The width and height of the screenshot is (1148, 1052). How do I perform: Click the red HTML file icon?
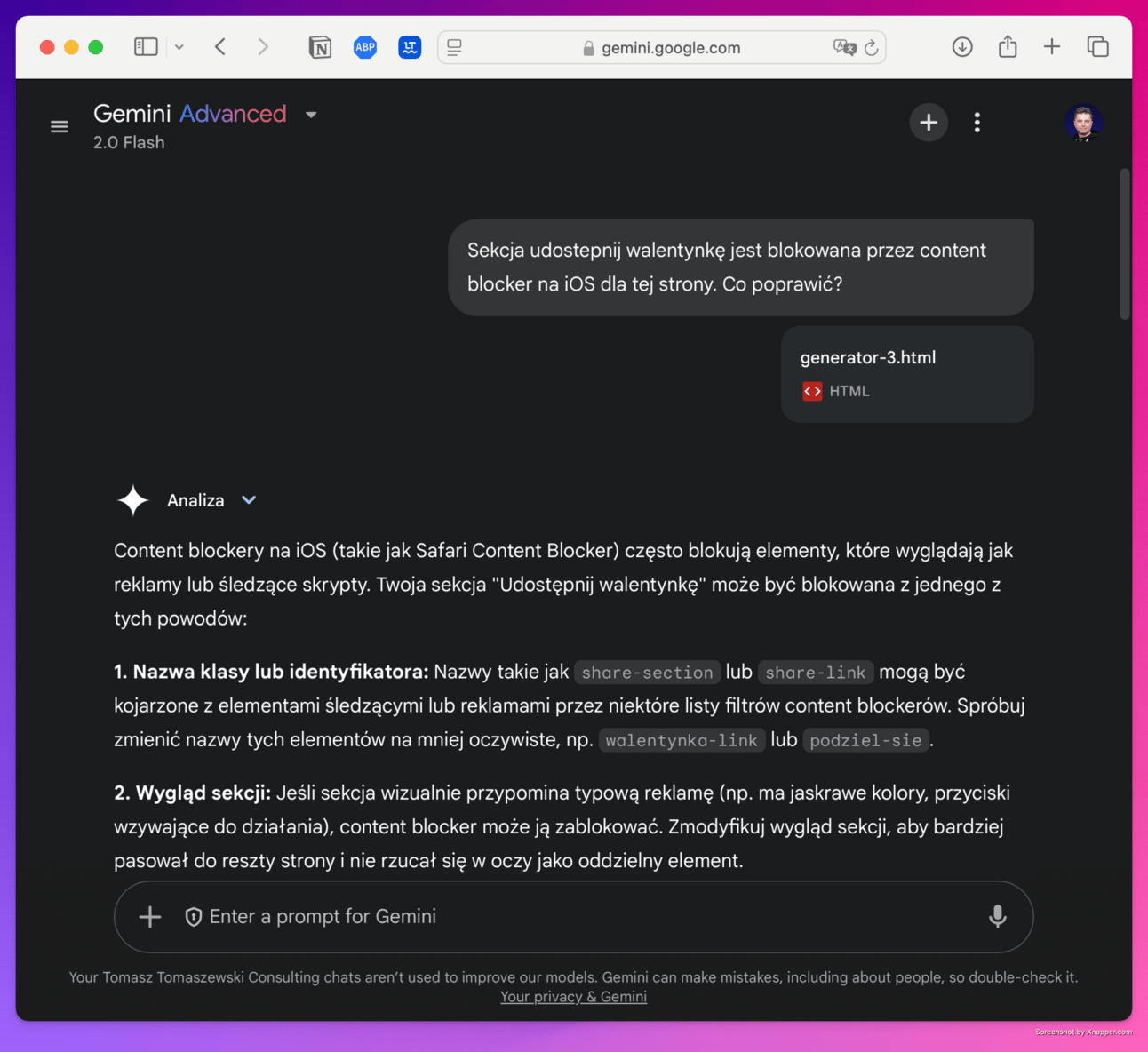point(812,391)
